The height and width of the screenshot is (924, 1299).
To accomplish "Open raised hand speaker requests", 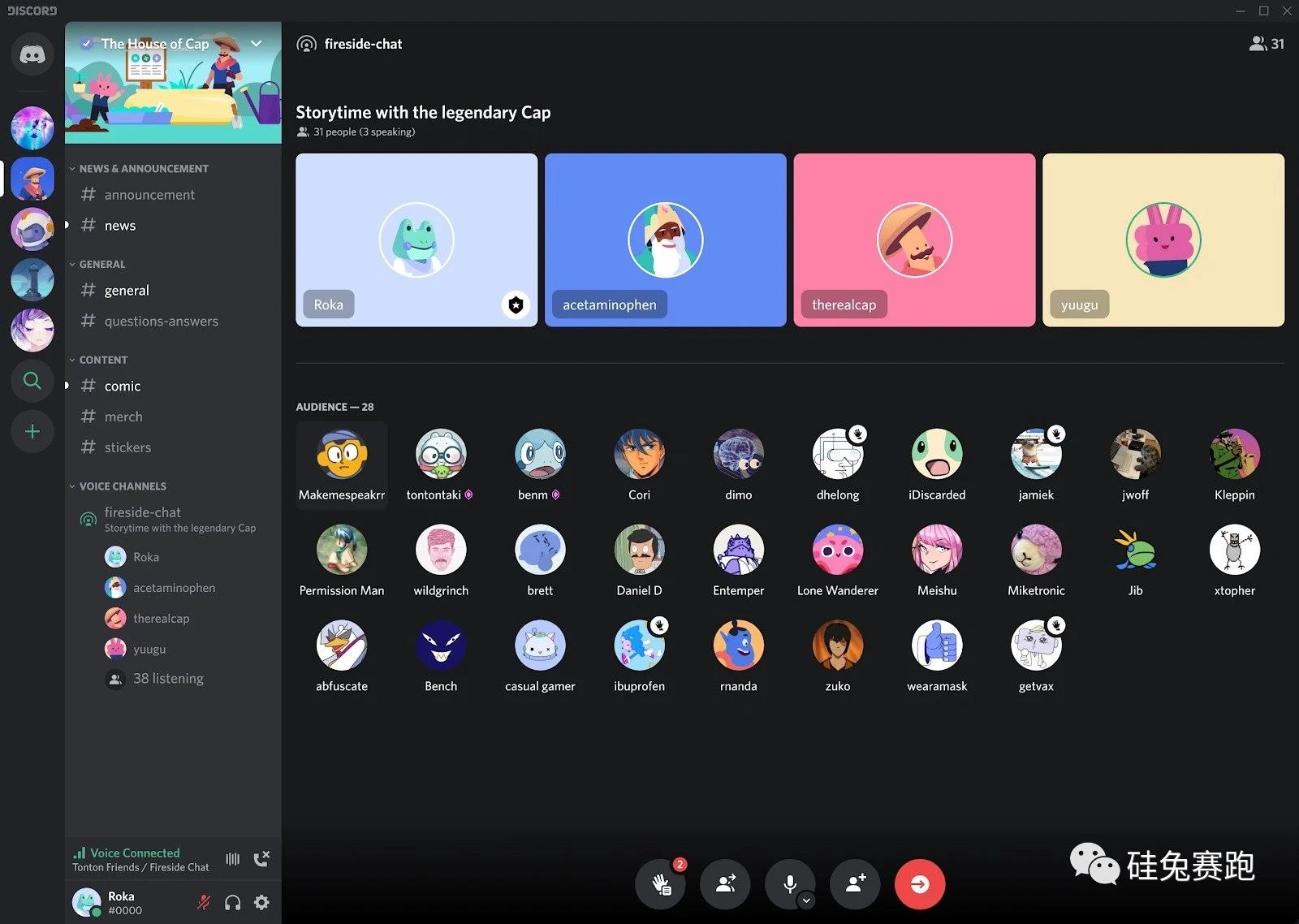I will [661, 883].
